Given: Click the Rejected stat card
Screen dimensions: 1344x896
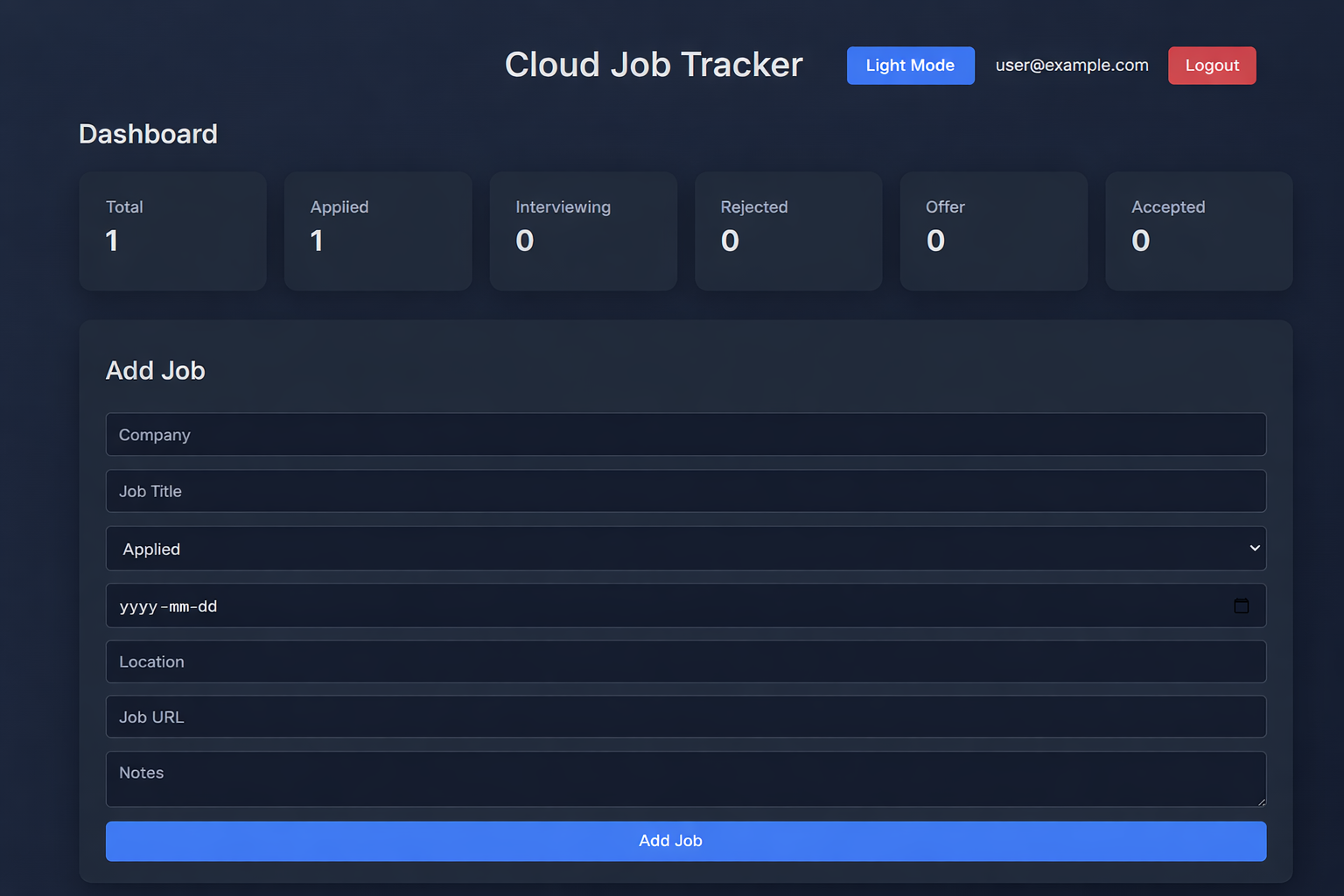Looking at the screenshot, I should 788,231.
